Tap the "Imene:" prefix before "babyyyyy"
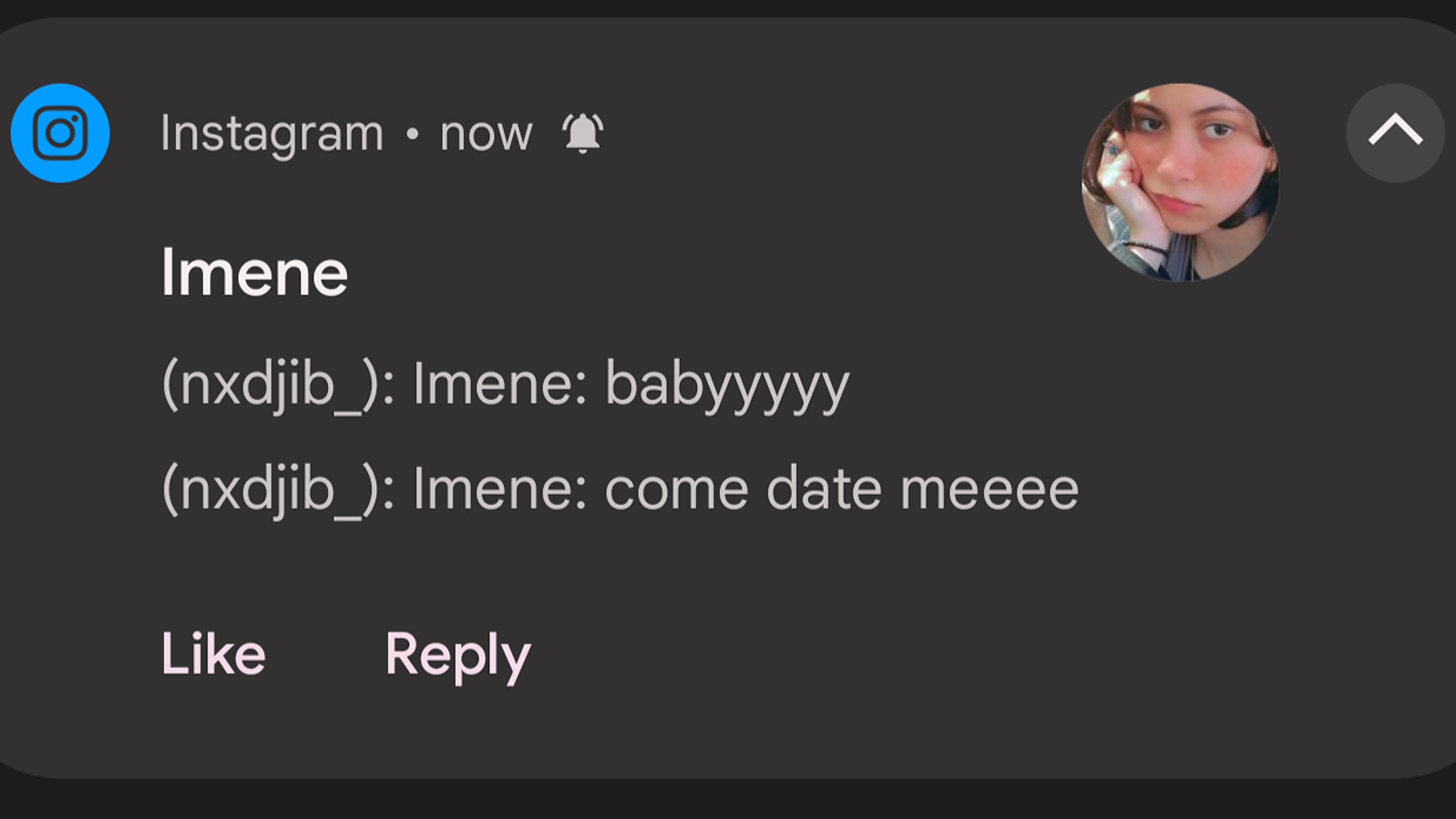The height and width of the screenshot is (819, 1456). (x=500, y=384)
